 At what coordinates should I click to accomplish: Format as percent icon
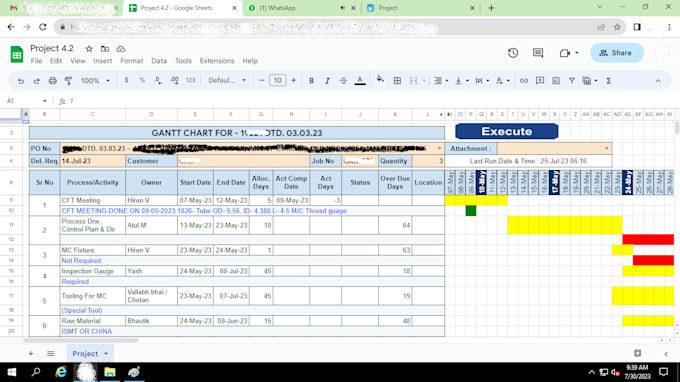[142, 80]
